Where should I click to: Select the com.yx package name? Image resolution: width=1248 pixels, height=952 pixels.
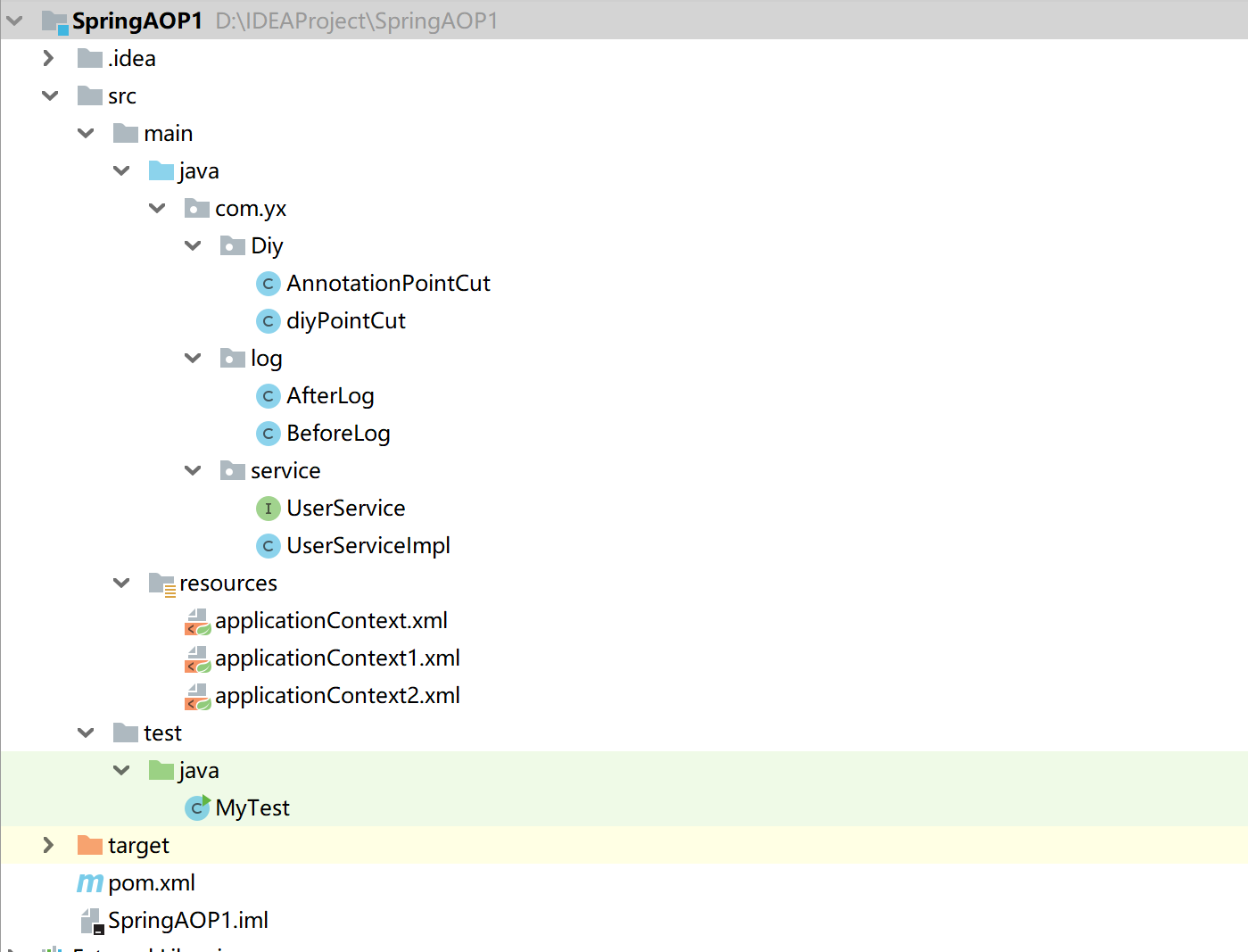(251, 209)
